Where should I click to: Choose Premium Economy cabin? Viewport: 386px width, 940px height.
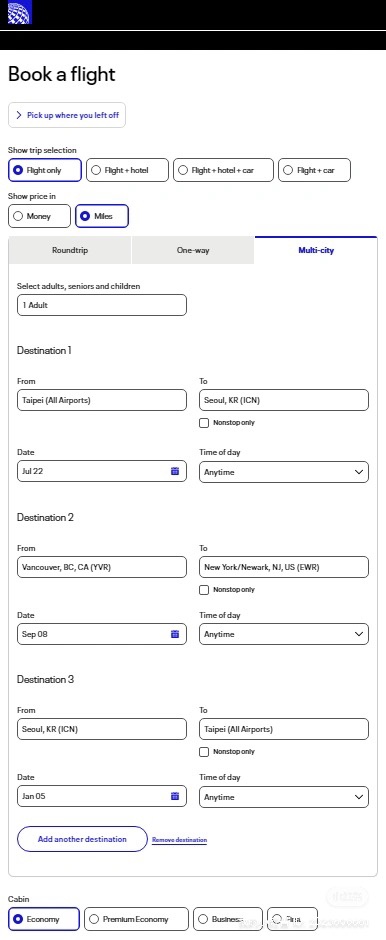pos(136,919)
